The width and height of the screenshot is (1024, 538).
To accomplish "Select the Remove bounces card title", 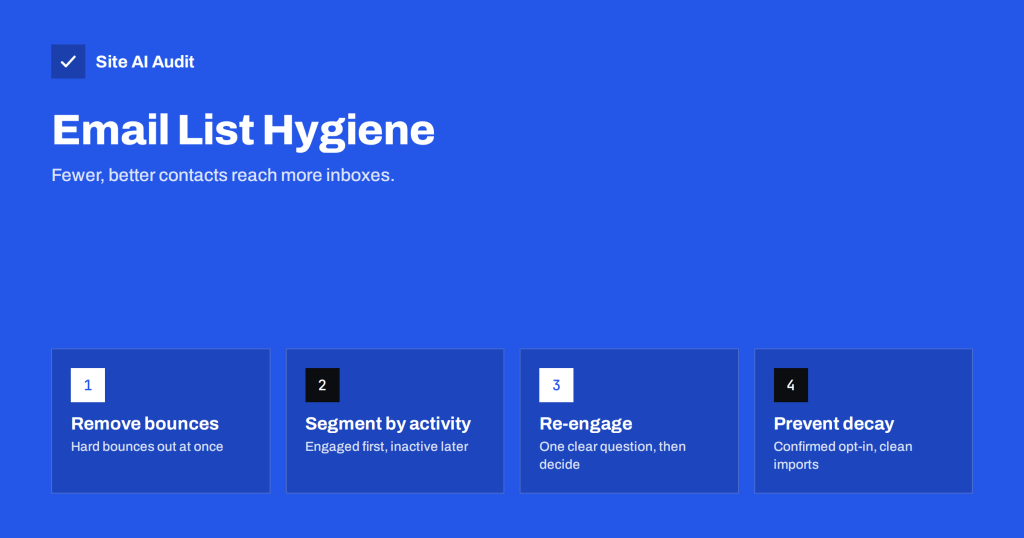I will click(x=145, y=424).
